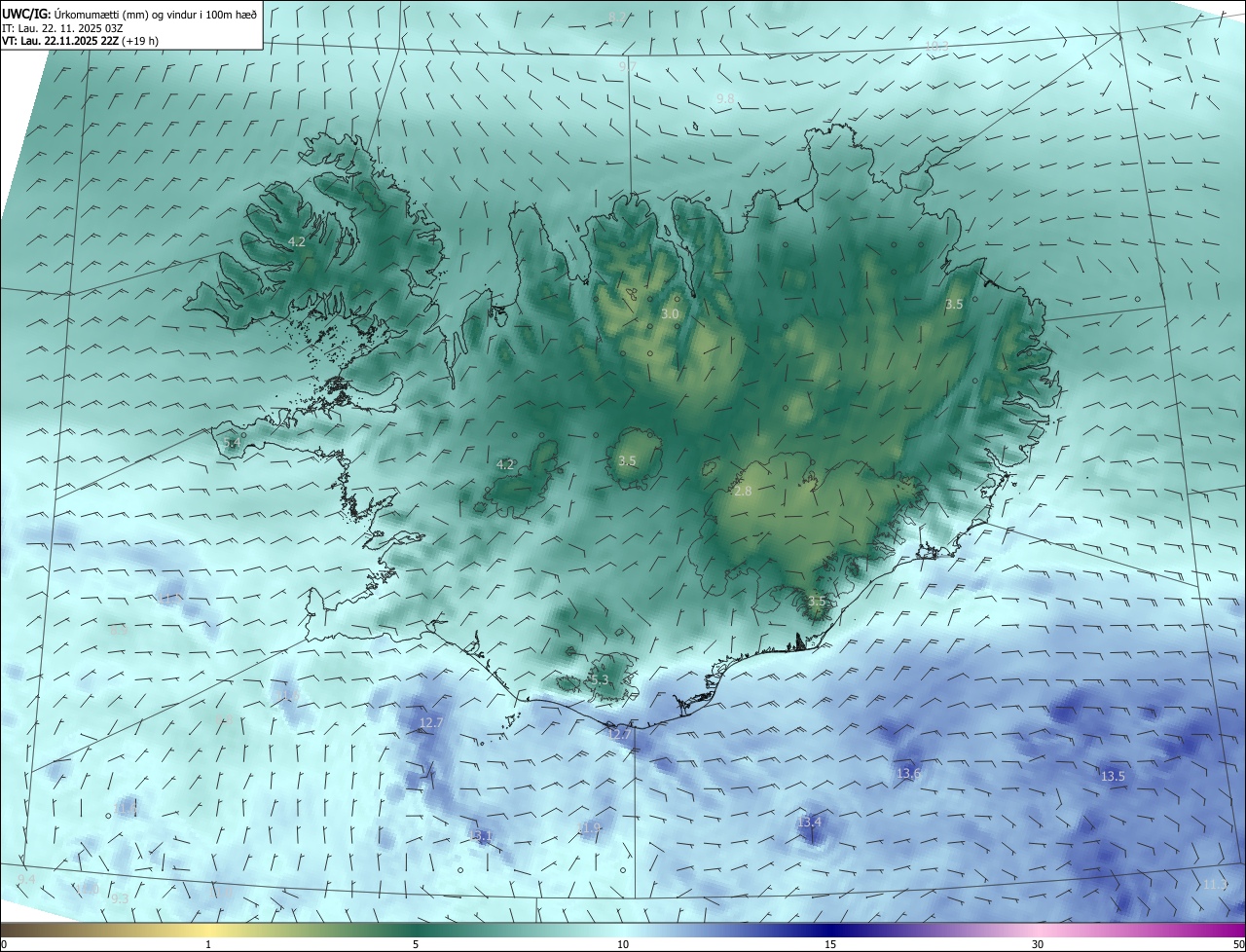Click the "5.3" value near the south coast
Screen dimensions: 1246x952
click(599, 679)
